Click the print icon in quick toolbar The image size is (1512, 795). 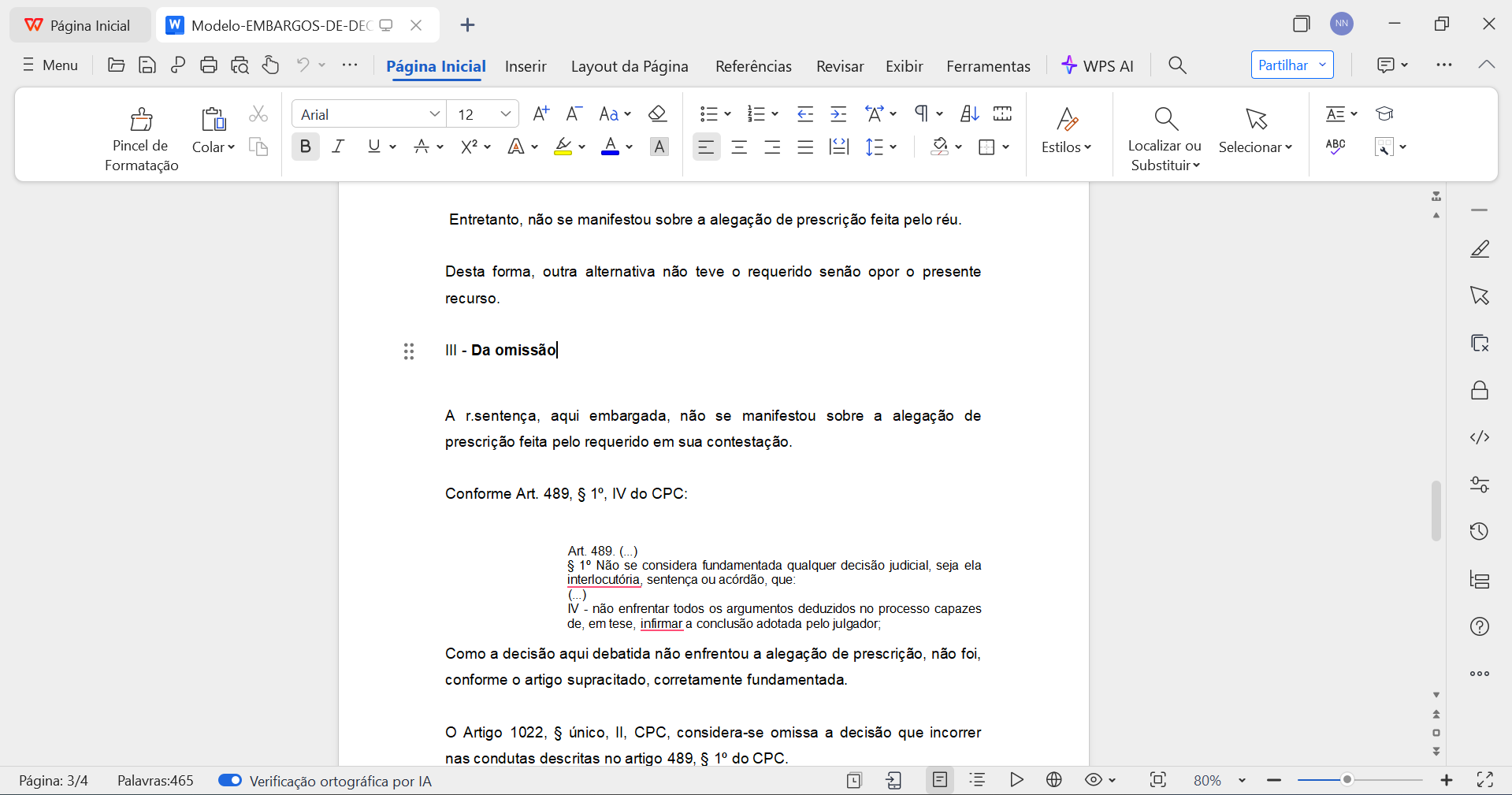(209, 65)
